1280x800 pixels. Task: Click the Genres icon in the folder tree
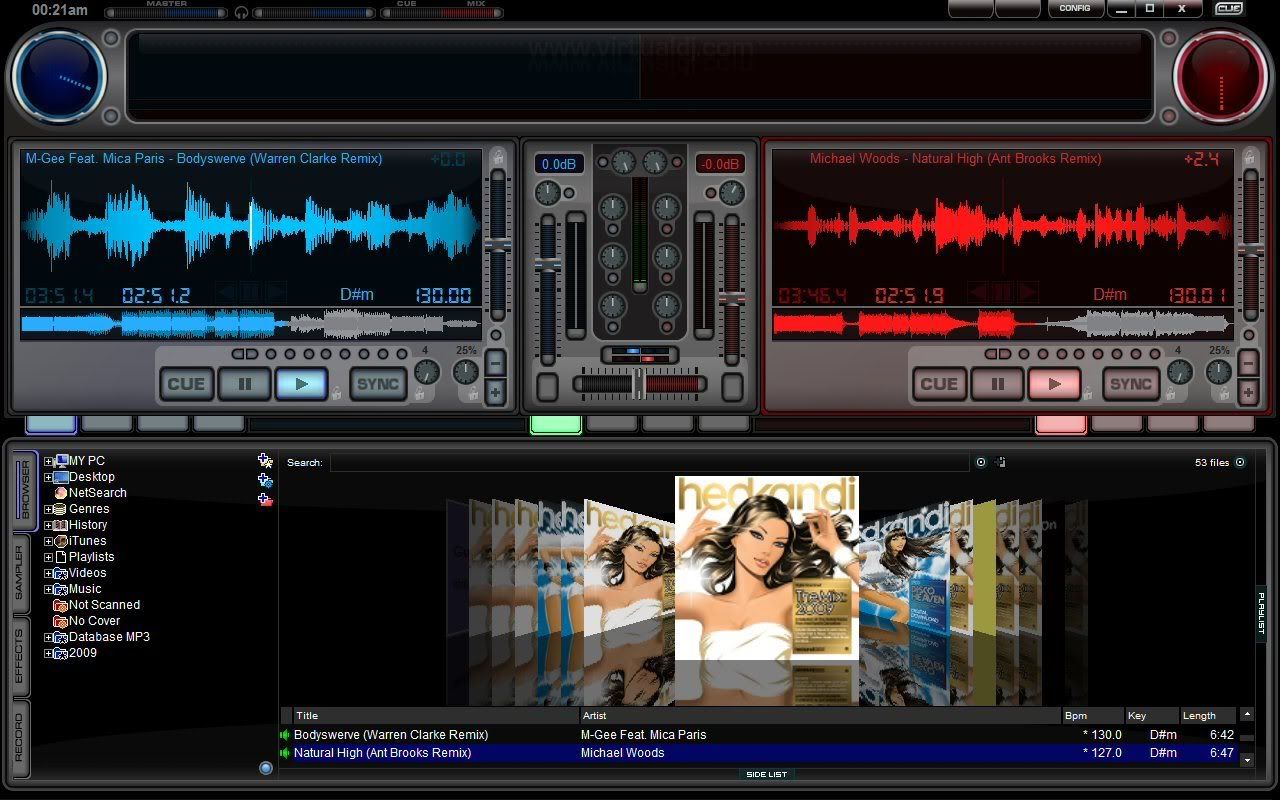pyautogui.click(x=61, y=509)
